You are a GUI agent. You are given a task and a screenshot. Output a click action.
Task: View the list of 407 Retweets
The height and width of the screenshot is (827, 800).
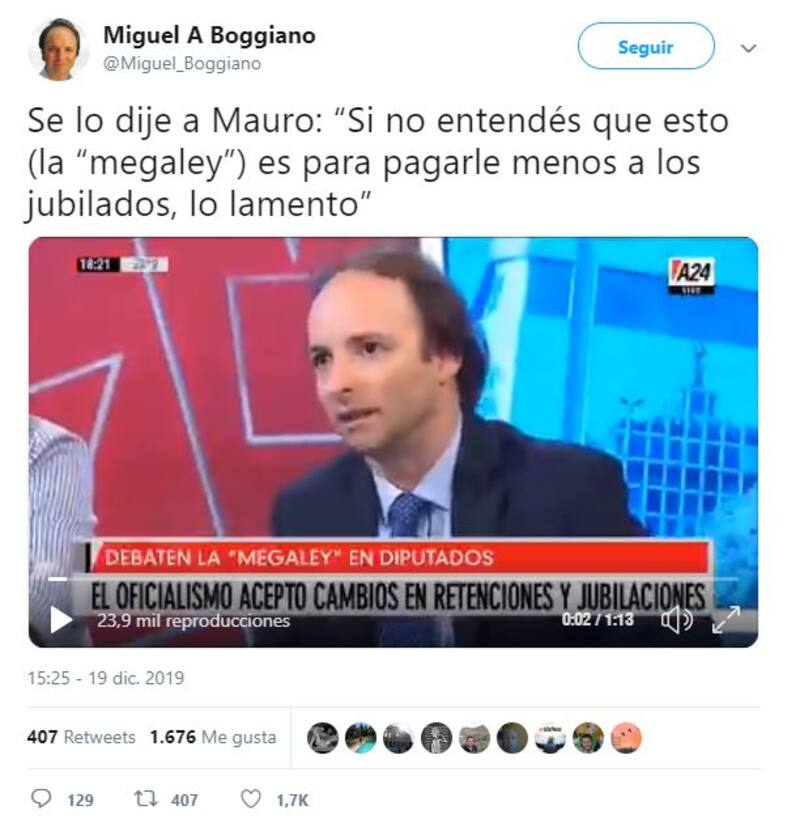coord(81,737)
